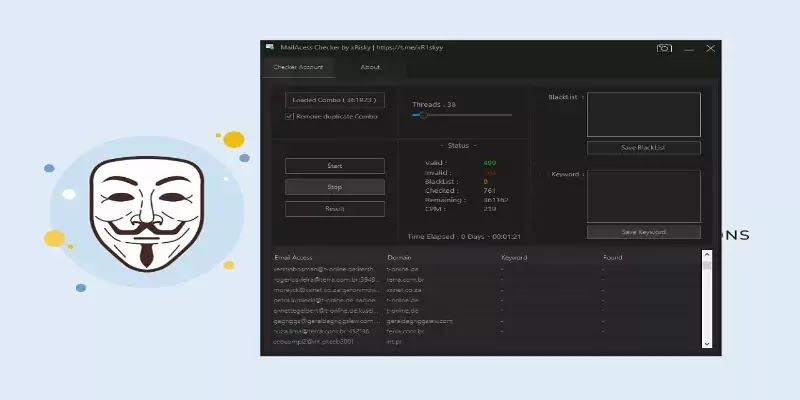Click the results list scrollbar thumb
The width and height of the screenshot is (800, 400).
click(707, 265)
